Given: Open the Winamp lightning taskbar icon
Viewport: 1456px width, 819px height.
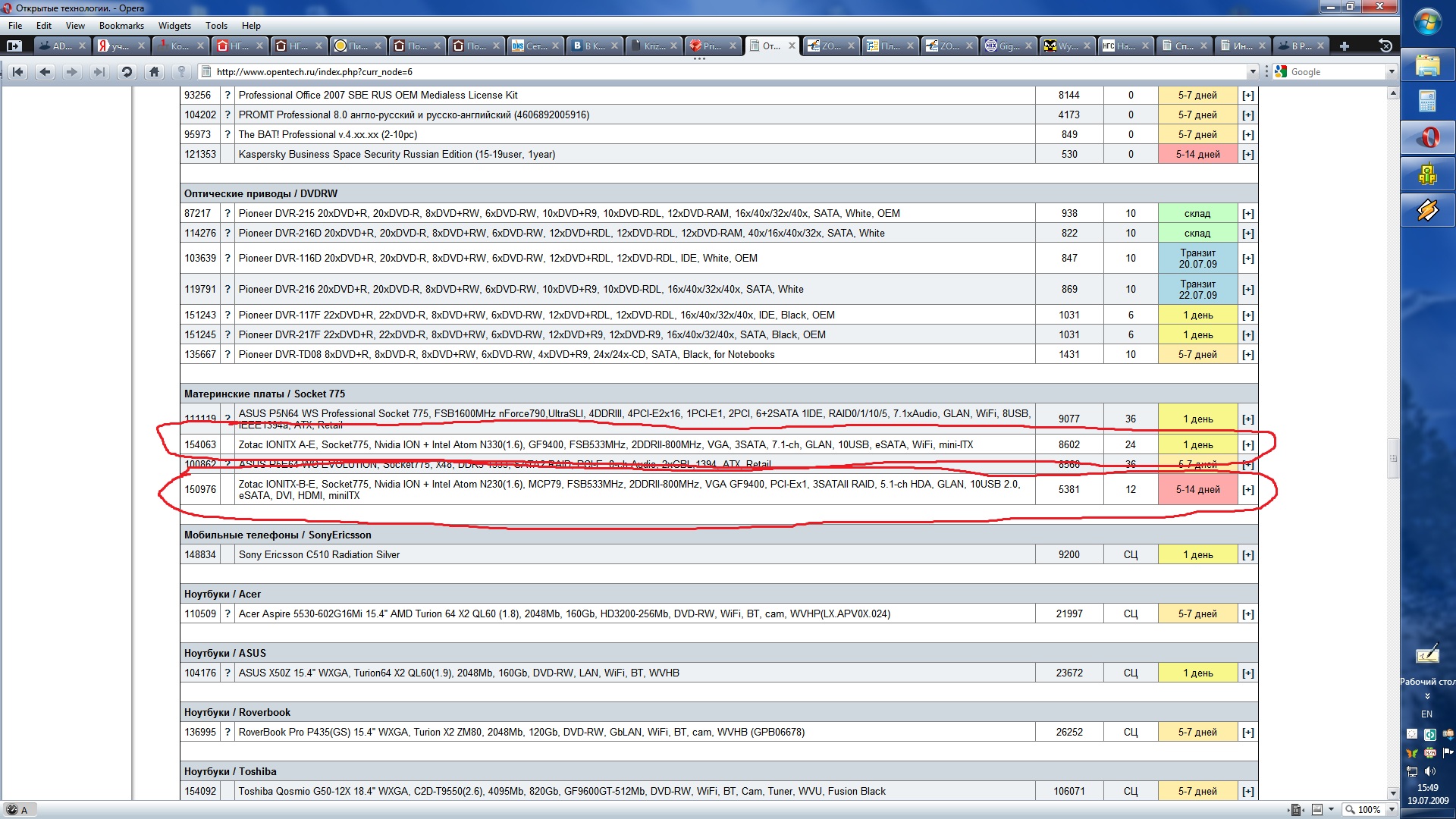Looking at the screenshot, I should pos(1428,210).
